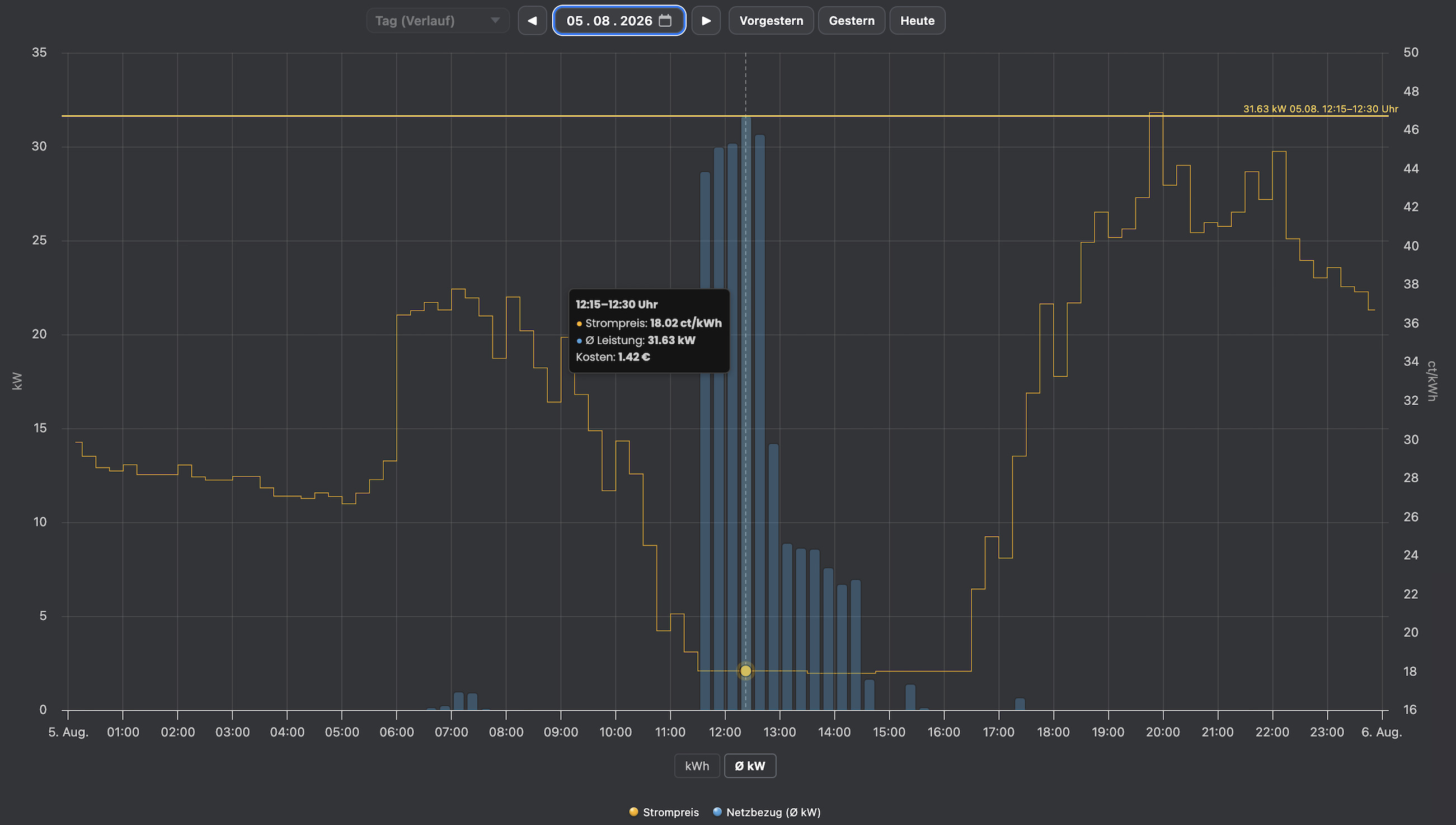Click the 6. Aug. axis label
1456x825 pixels.
click(1381, 732)
